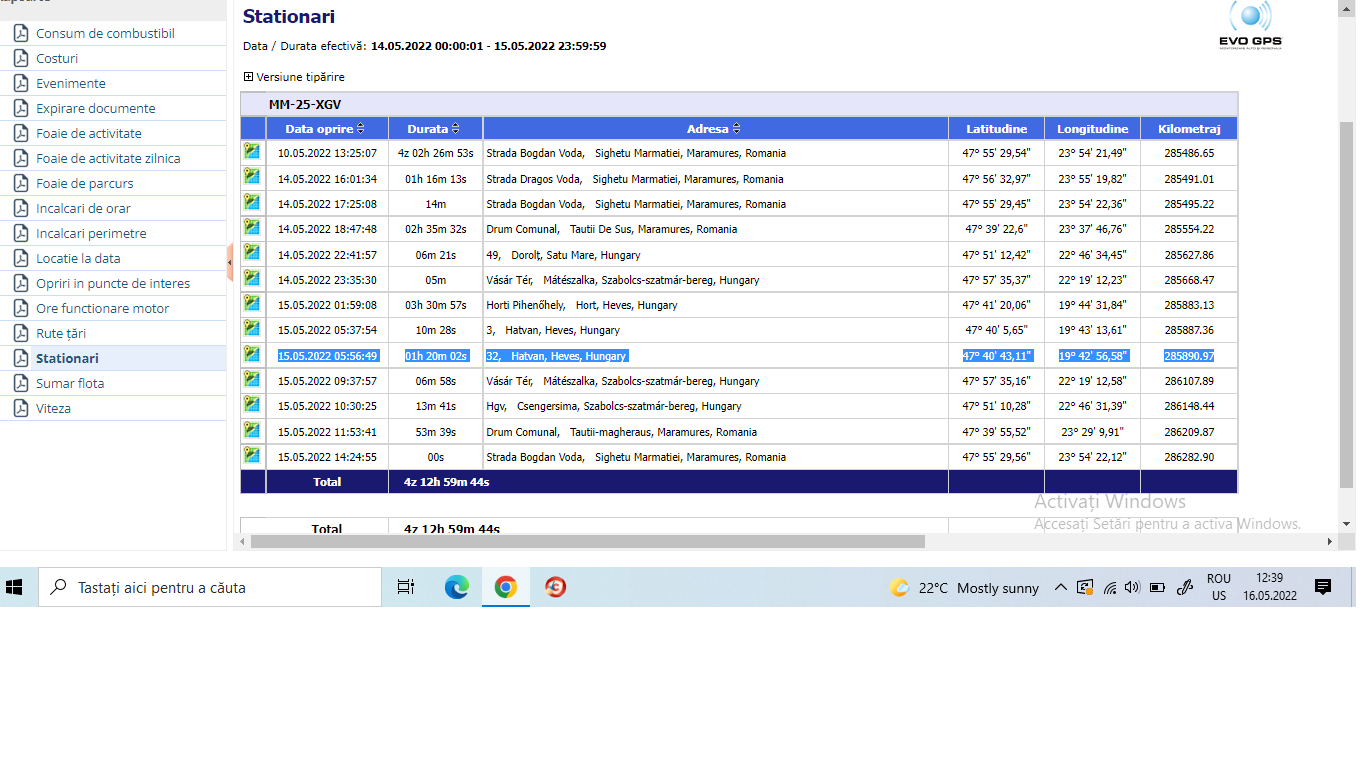
Task: Open map icon for 14.05.2022 16:01:34 stop
Action: tap(251, 177)
